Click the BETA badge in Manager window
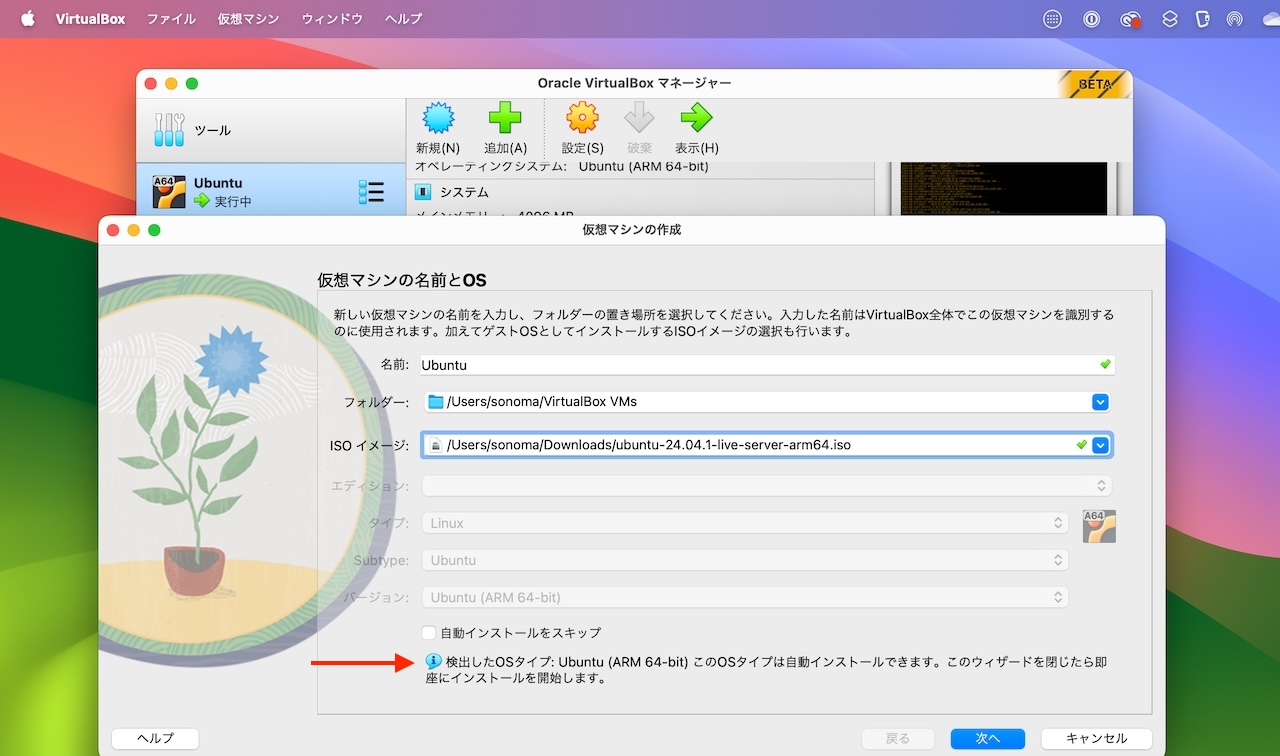Image resolution: width=1280 pixels, height=756 pixels. point(1095,84)
